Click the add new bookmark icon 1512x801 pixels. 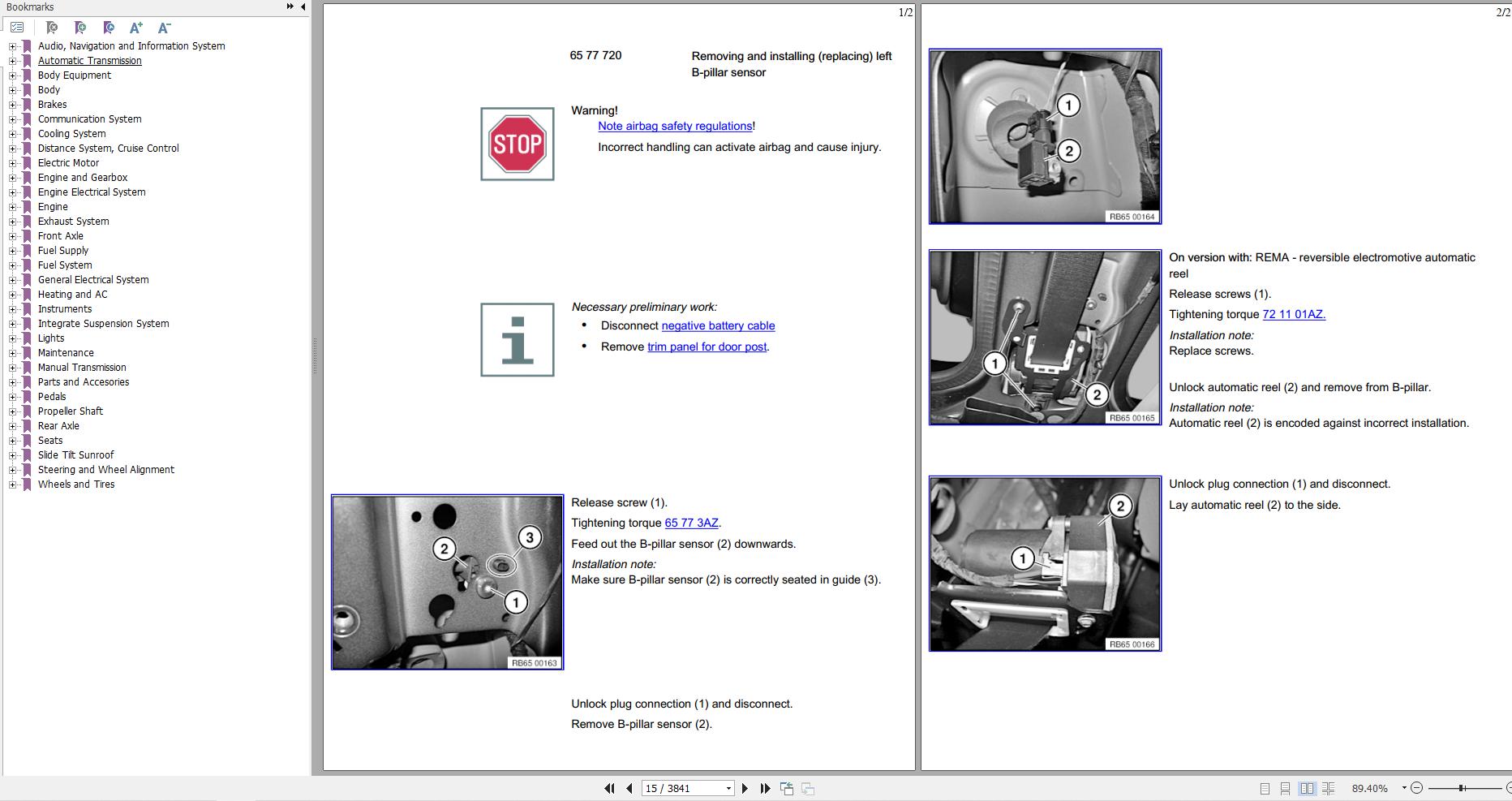pyautogui.click(x=80, y=28)
